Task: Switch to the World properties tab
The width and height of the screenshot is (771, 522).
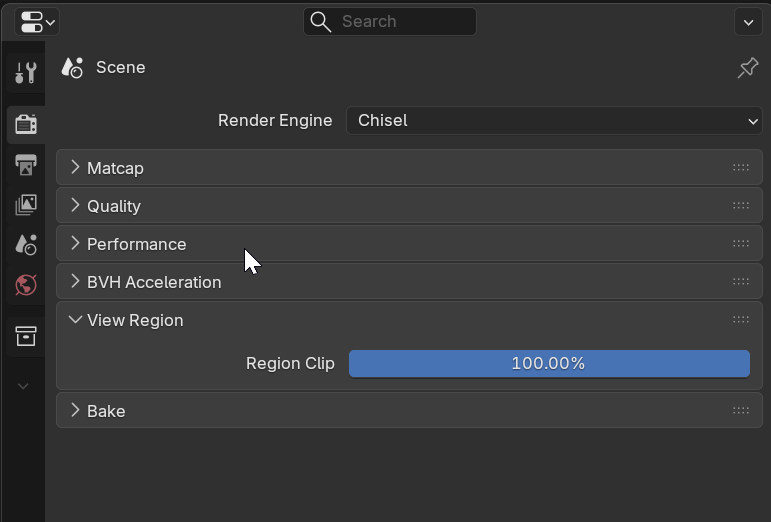Action: (26, 285)
